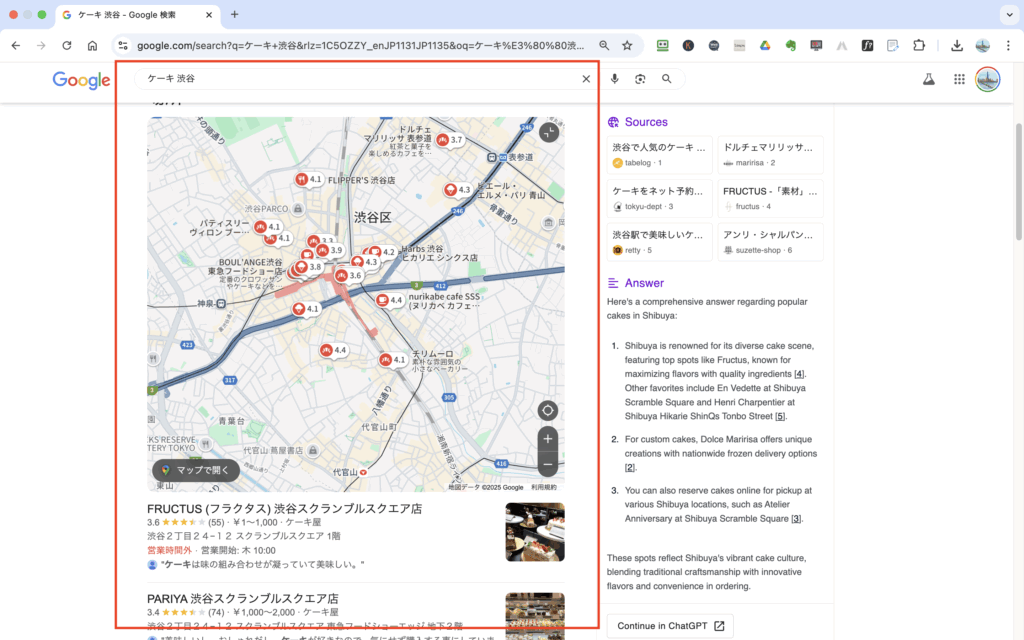Click the Sources heading
Image resolution: width=1024 pixels, height=640 pixels.
(x=646, y=122)
